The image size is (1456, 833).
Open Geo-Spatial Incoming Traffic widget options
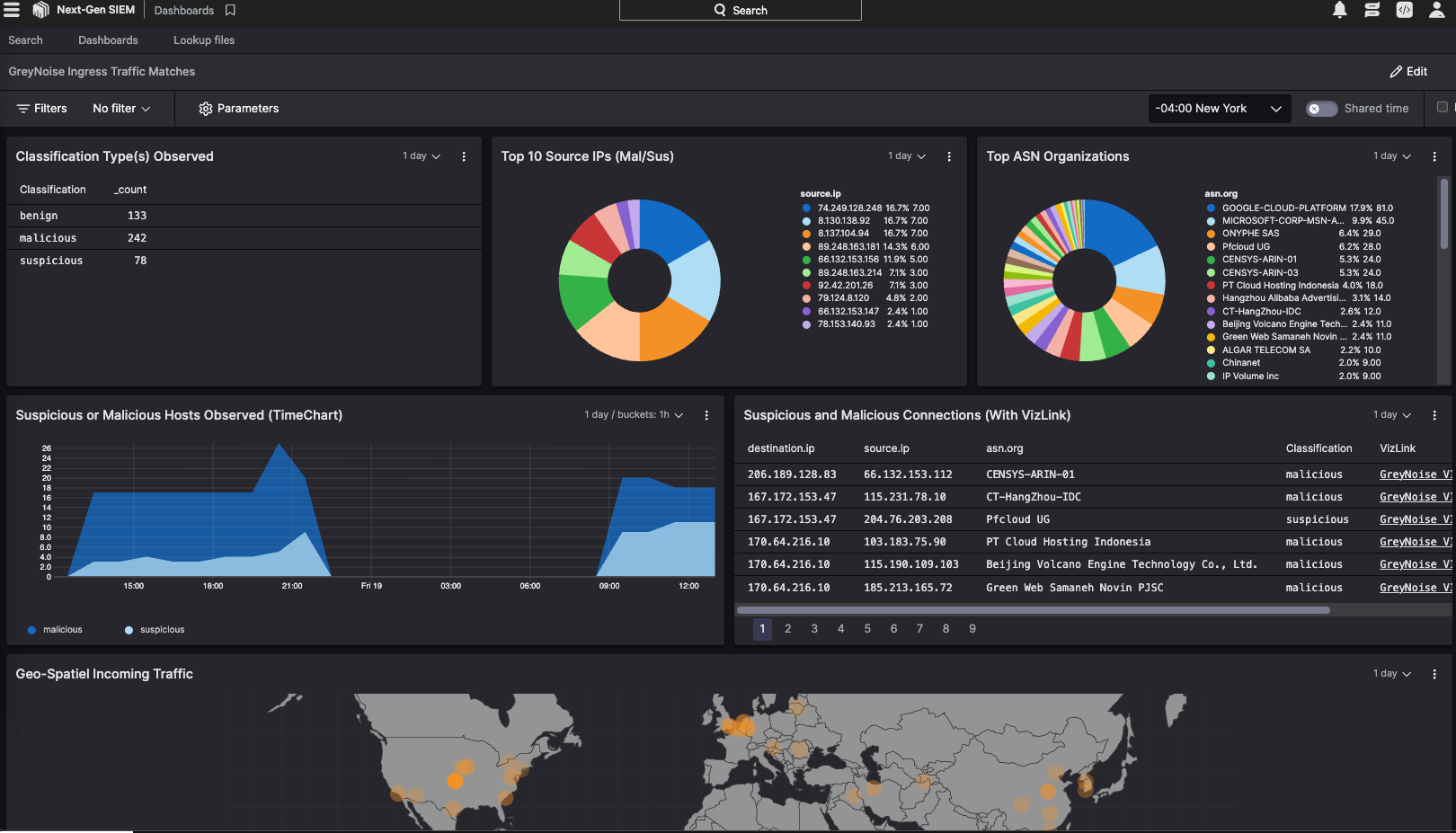coord(1434,674)
